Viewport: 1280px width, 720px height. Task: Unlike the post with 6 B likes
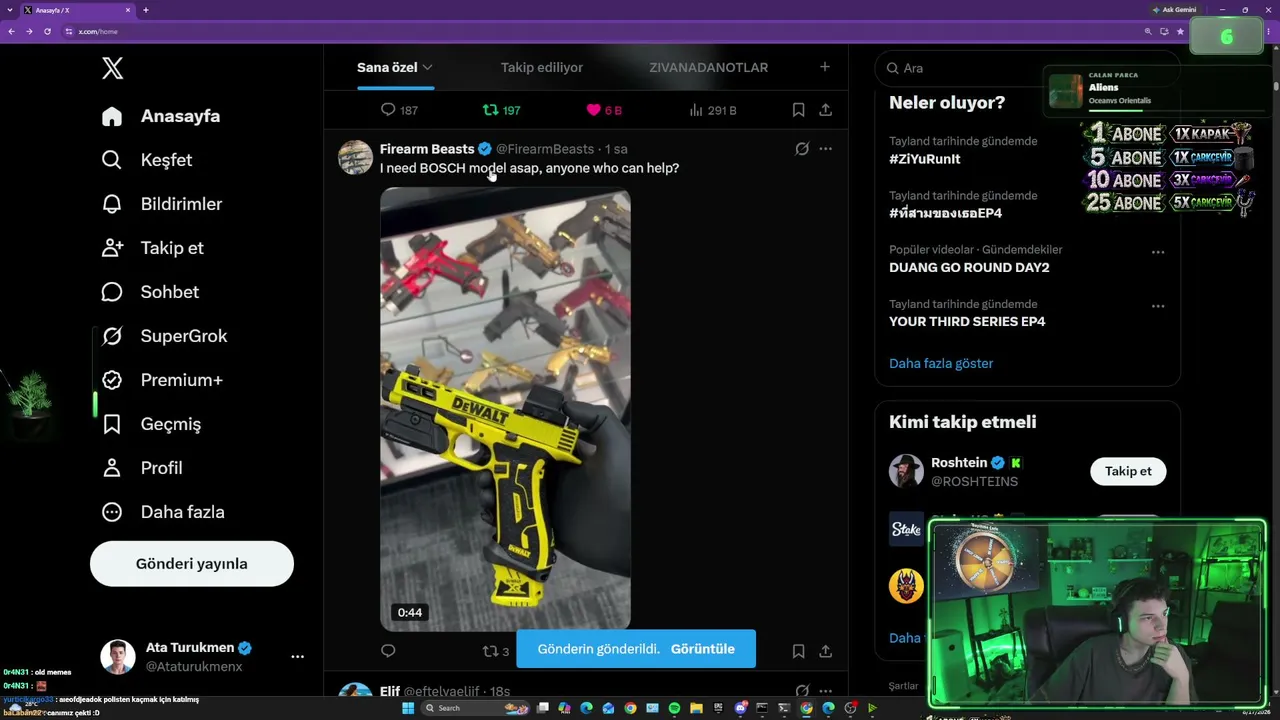[604, 110]
